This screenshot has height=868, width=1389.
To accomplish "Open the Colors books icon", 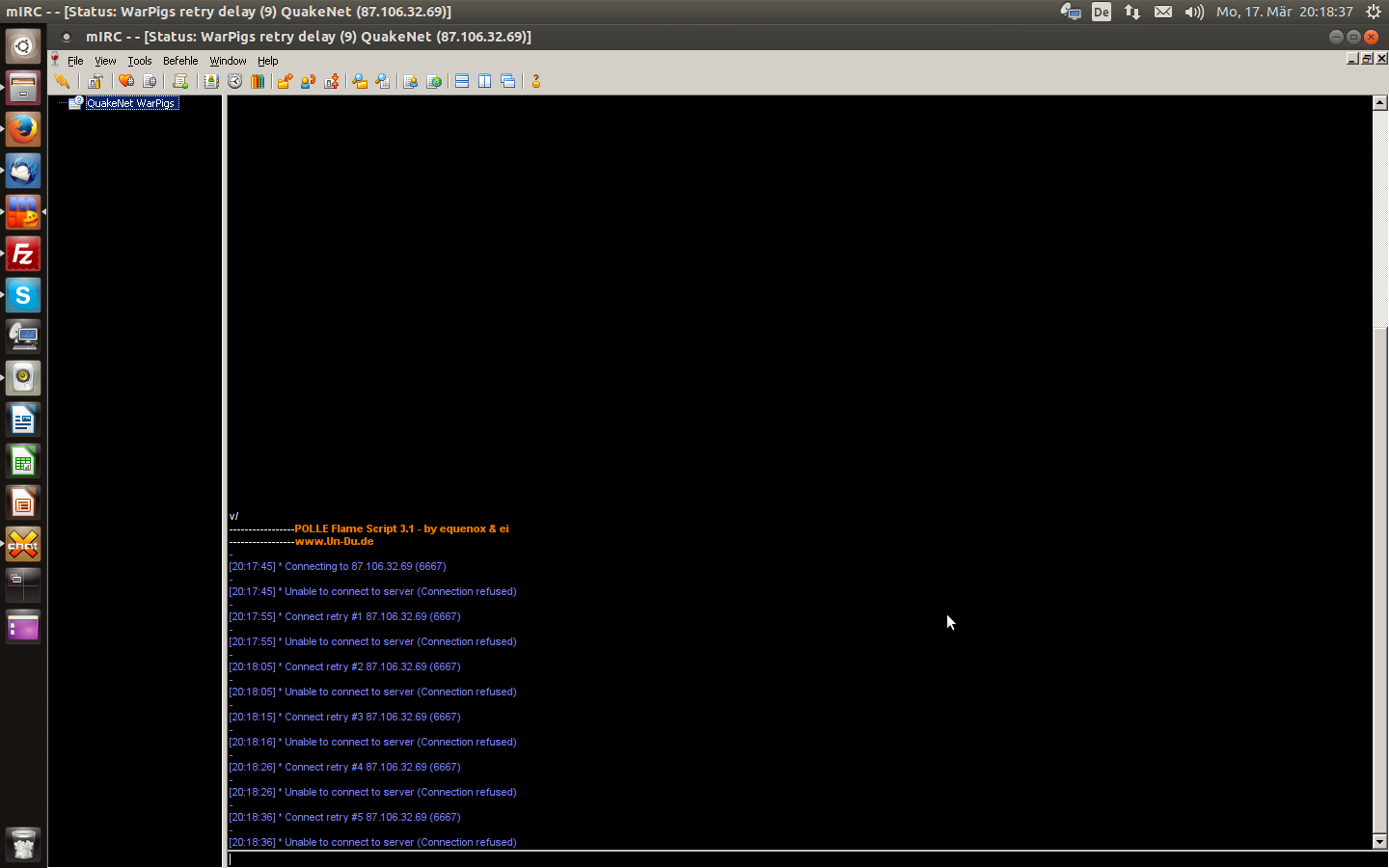I will 258,82.
